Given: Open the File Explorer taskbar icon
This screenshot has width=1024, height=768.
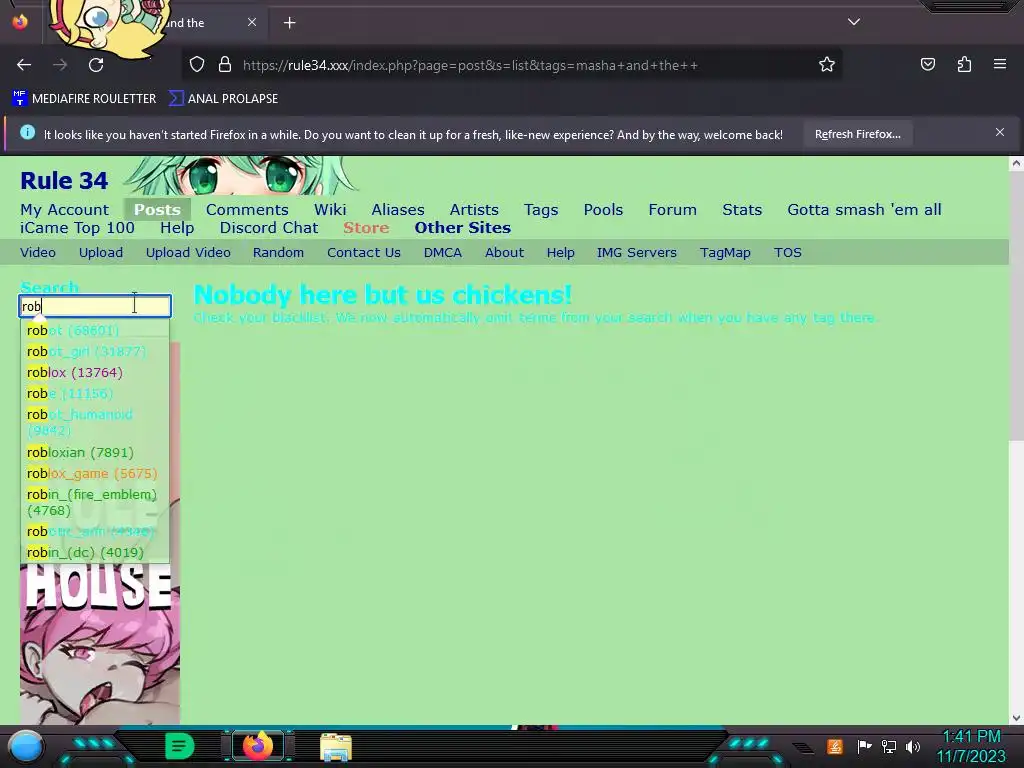Looking at the screenshot, I should coord(336,747).
